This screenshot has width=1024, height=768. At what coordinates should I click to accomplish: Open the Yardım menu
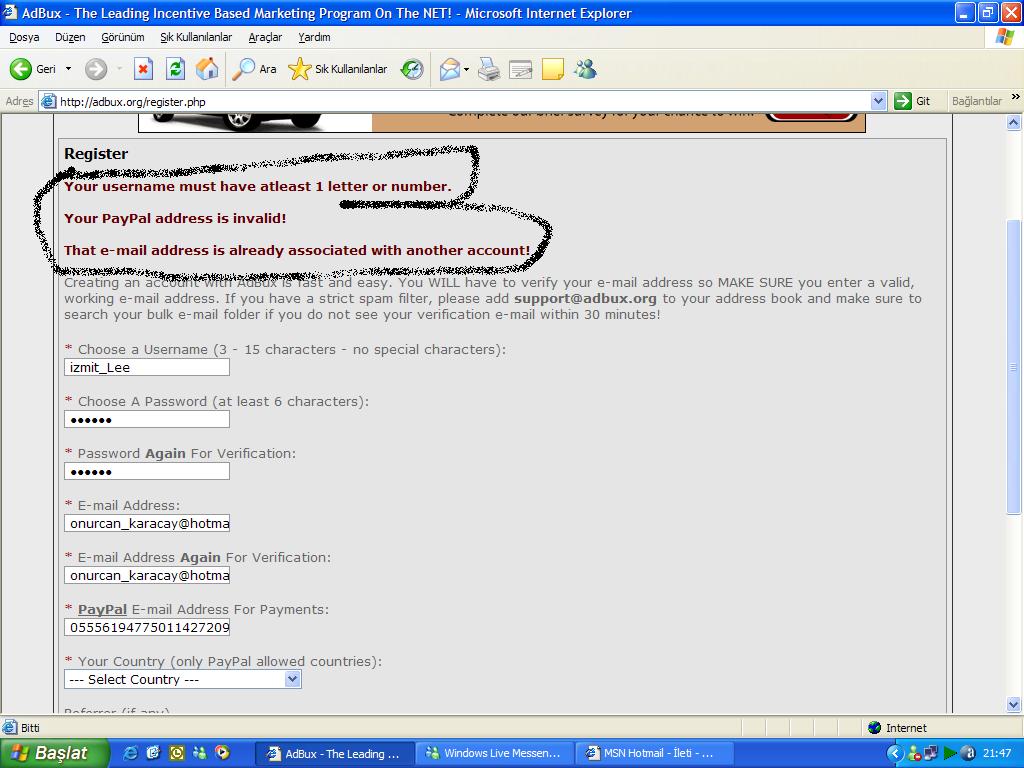coord(314,37)
